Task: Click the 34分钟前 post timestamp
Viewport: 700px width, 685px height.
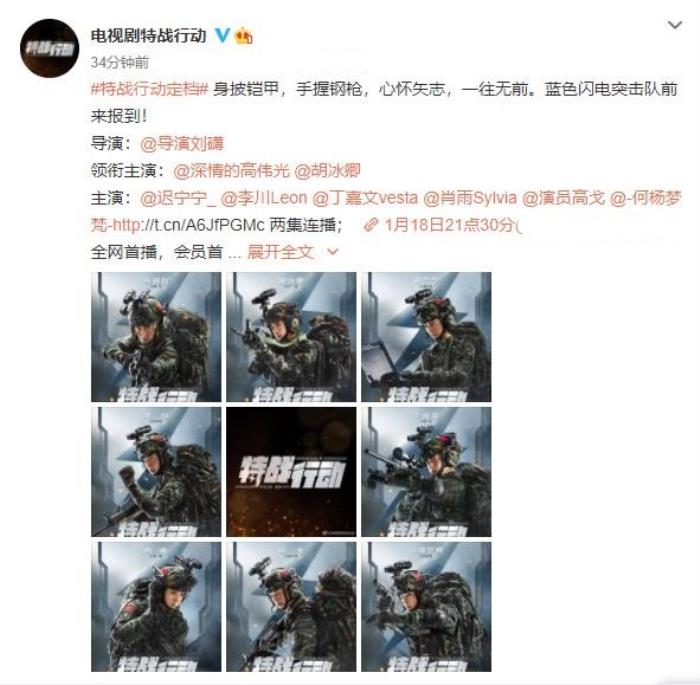Action: (x=120, y=62)
